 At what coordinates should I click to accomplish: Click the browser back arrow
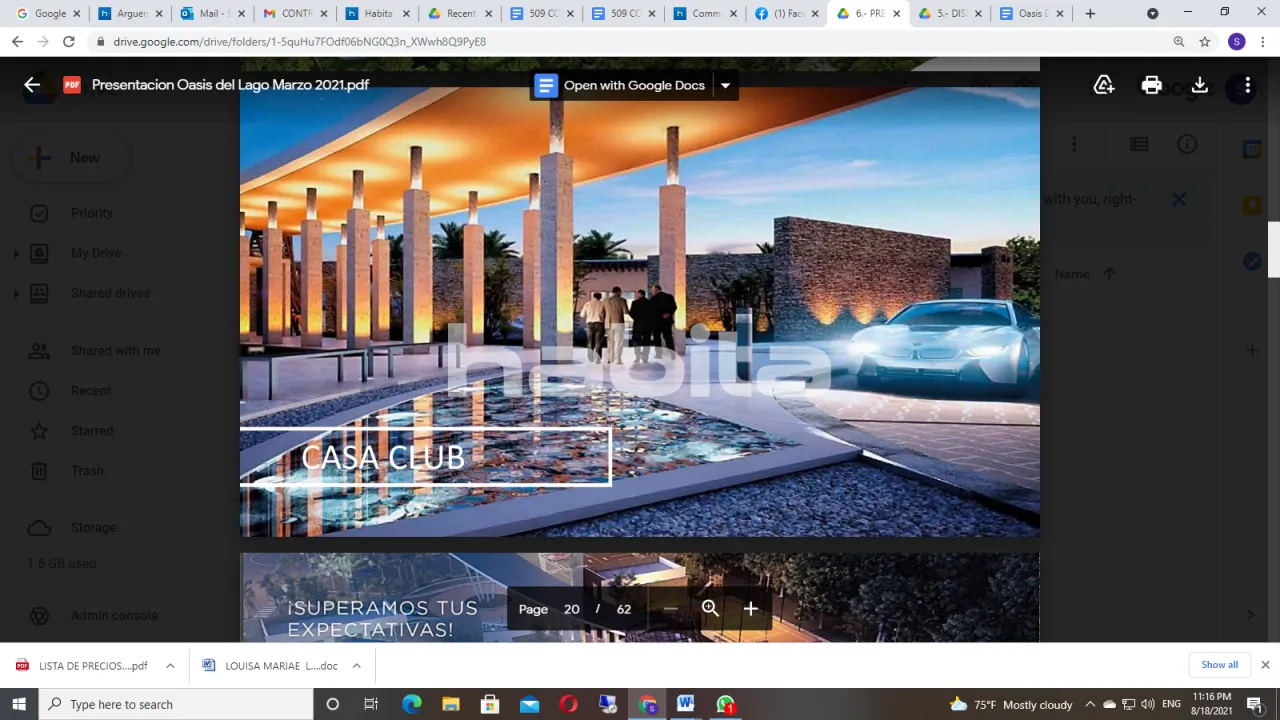(x=17, y=42)
